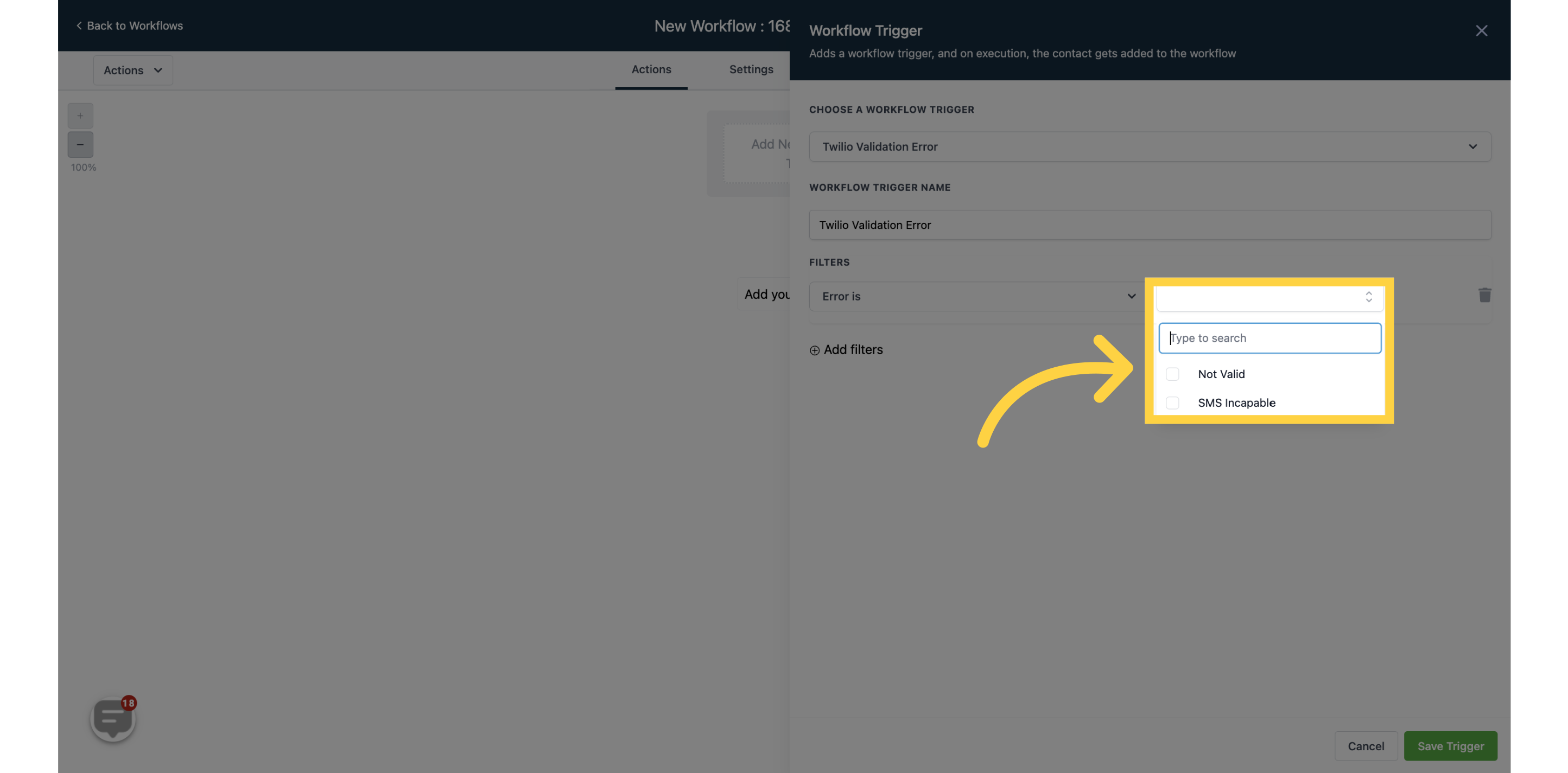The width and height of the screenshot is (1568, 773).
Task: Delete the Error is filter
Action: 1484,296
